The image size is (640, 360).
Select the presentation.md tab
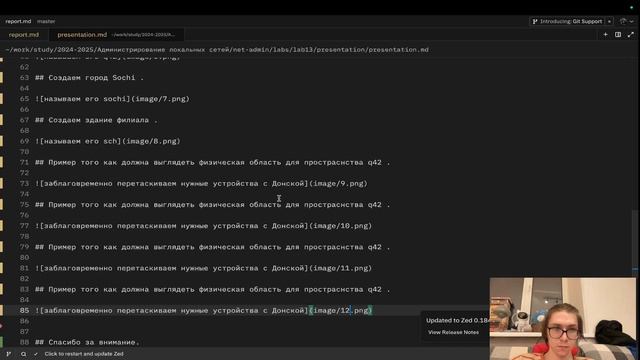(x=82, y=35)
